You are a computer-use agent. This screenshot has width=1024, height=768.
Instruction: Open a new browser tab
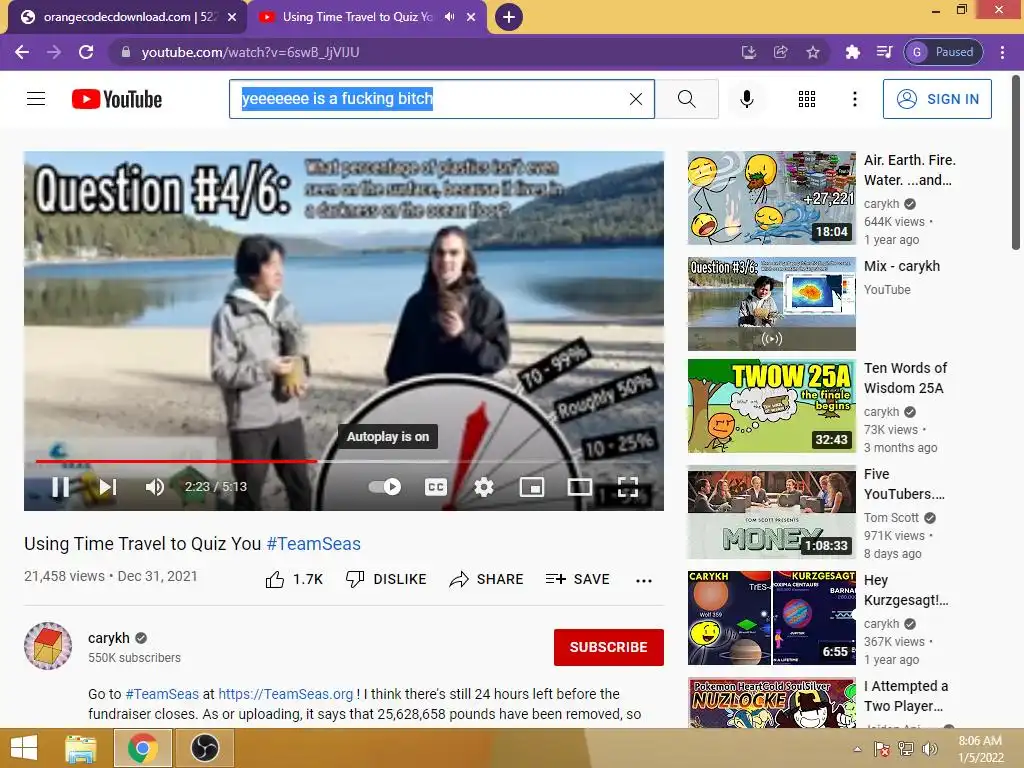tap(508, 17)
